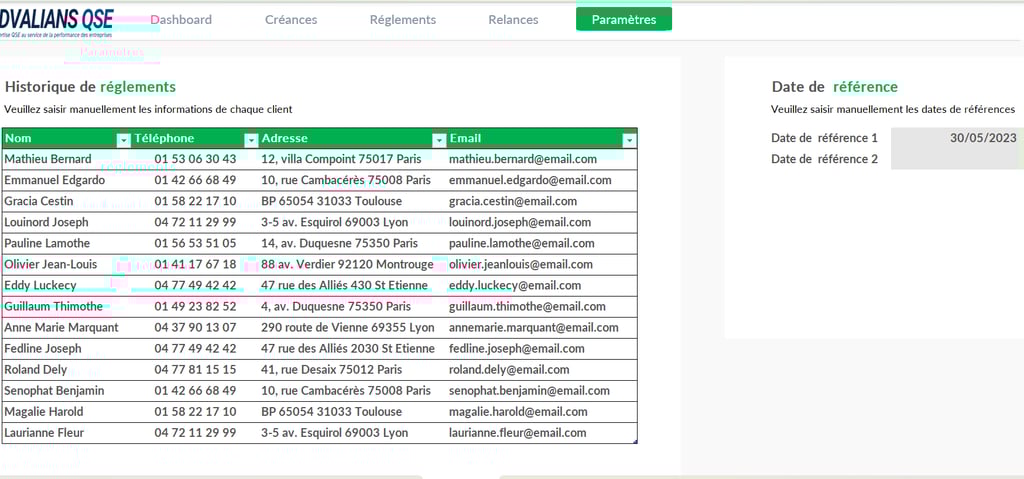Open the Téléphone column filter arrow
This screenshot has height=479, width=1024.
251,140
